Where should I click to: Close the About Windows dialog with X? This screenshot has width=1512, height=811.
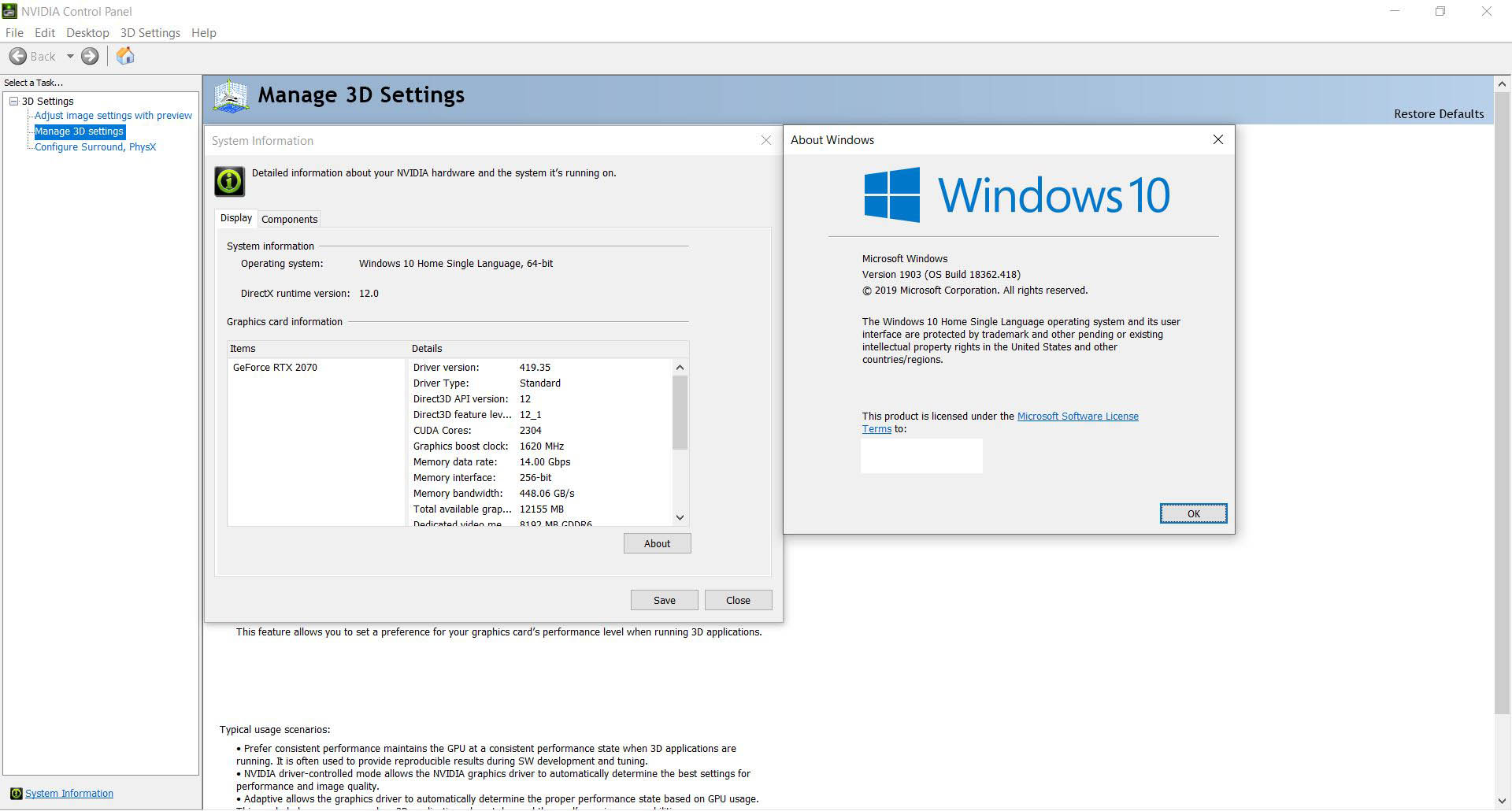click(1217, 139)
